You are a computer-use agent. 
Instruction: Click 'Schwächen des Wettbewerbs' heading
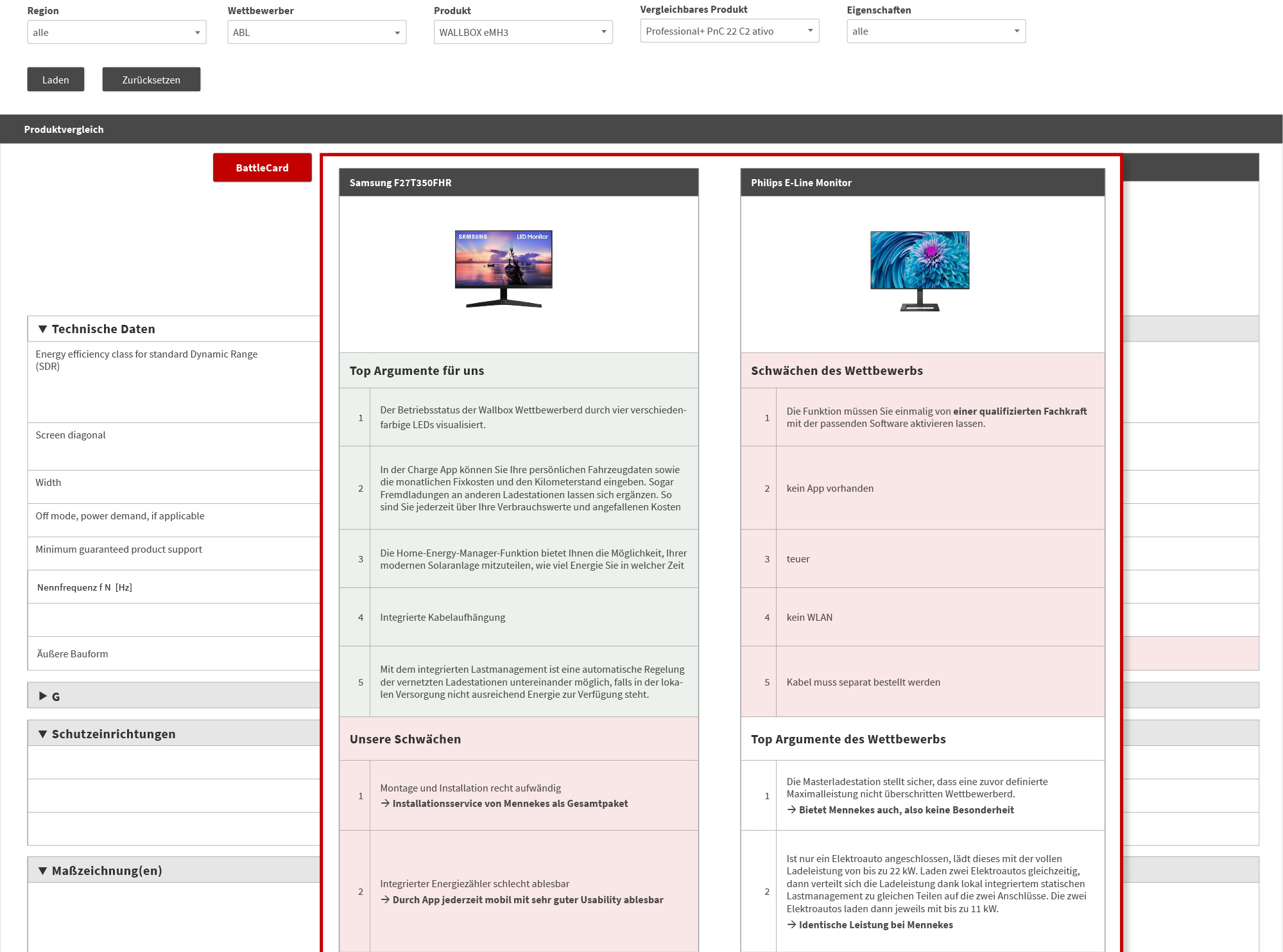point(837,370)
